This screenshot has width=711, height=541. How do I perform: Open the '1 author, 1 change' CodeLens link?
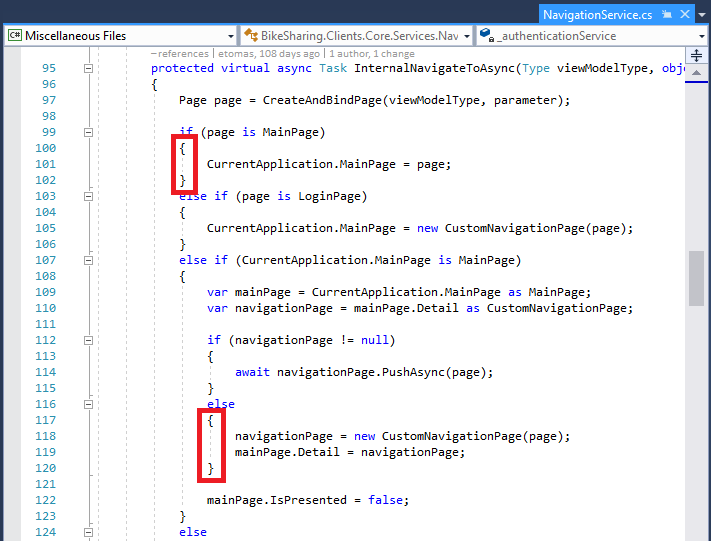(x=372, y=54)
